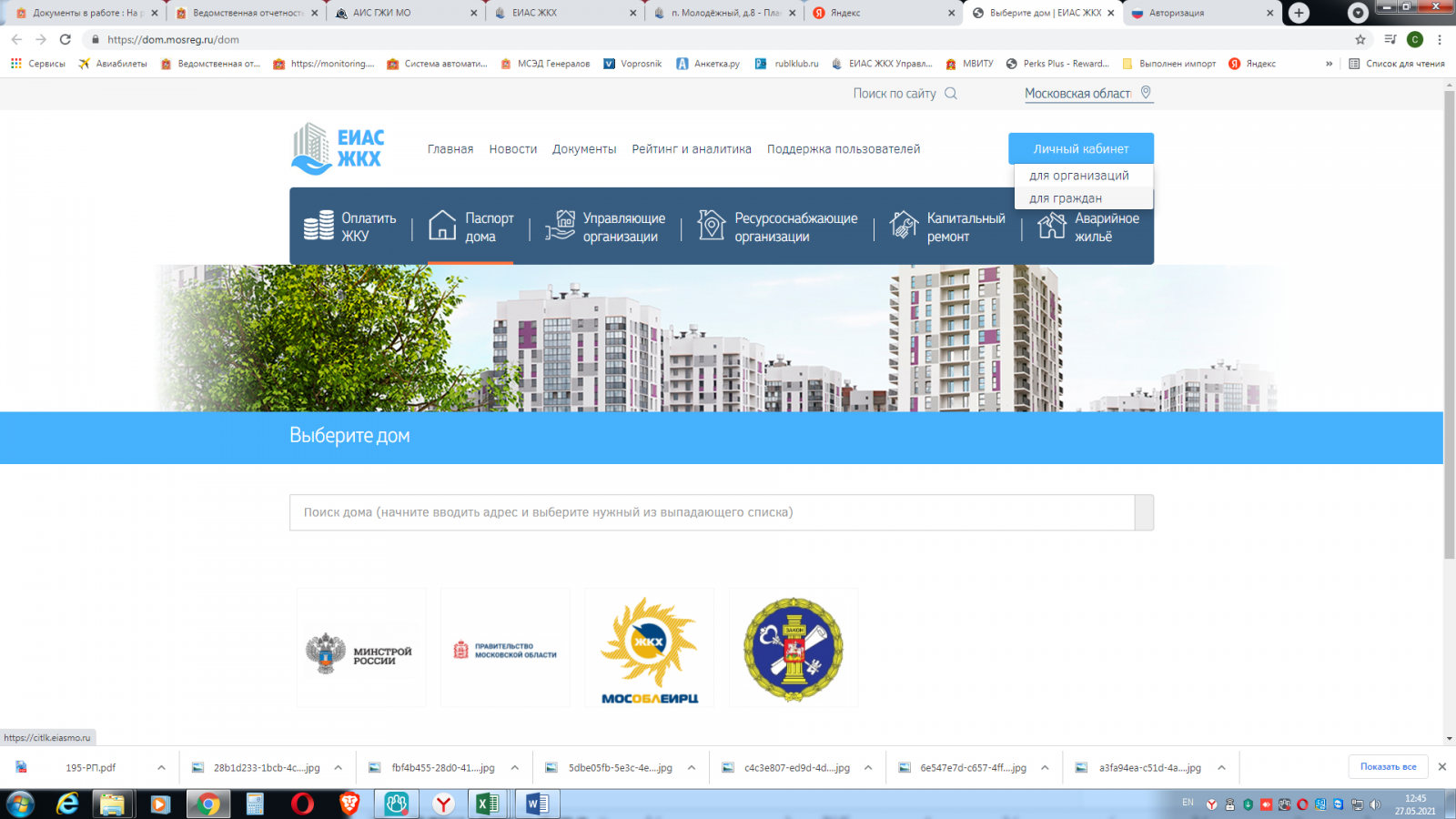Open the Документы menu item
The image size is (1456, 819).
tap(584, 149)
